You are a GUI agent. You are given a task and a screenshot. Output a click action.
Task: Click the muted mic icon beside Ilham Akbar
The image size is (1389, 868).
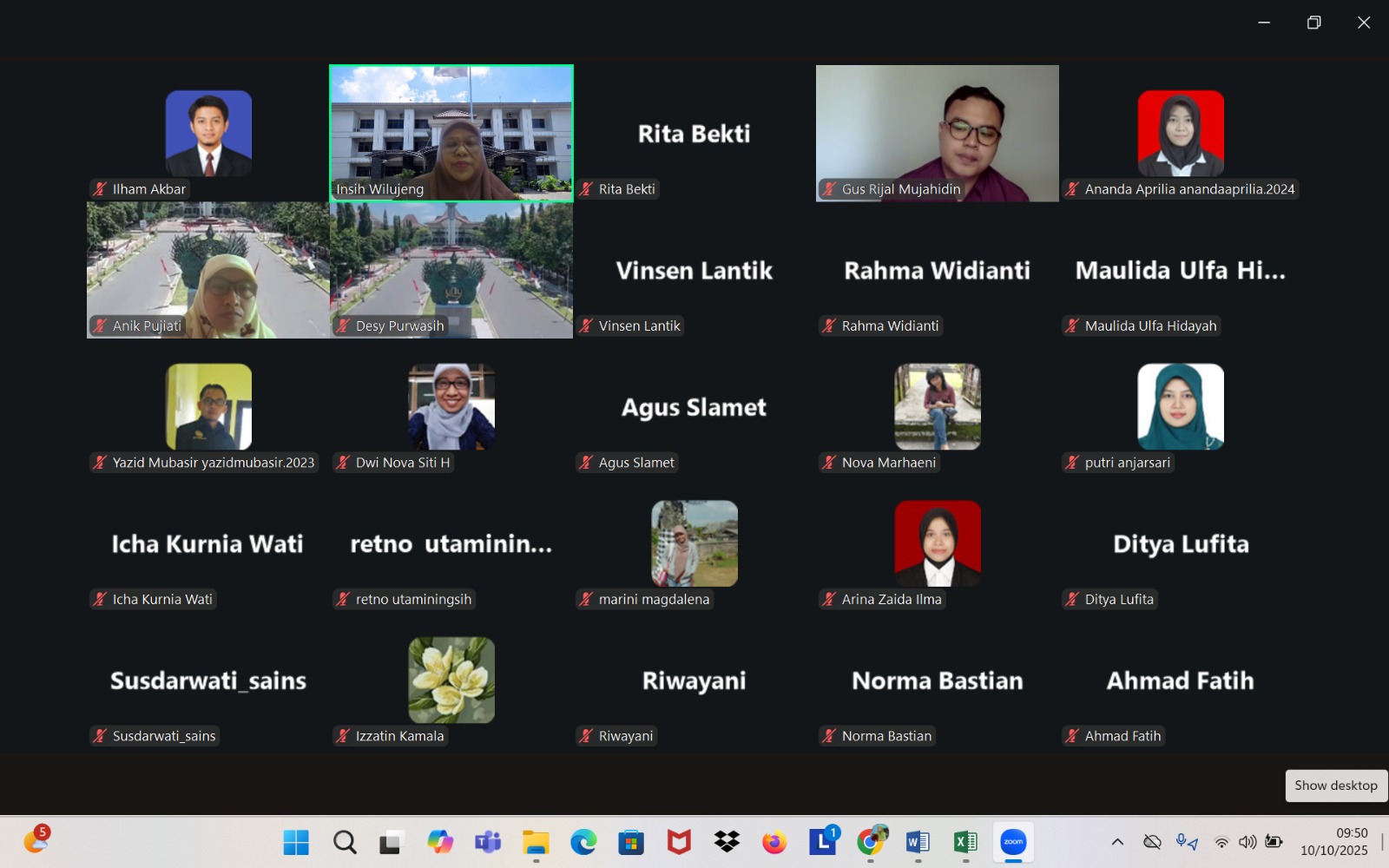[x=101, y=189]
